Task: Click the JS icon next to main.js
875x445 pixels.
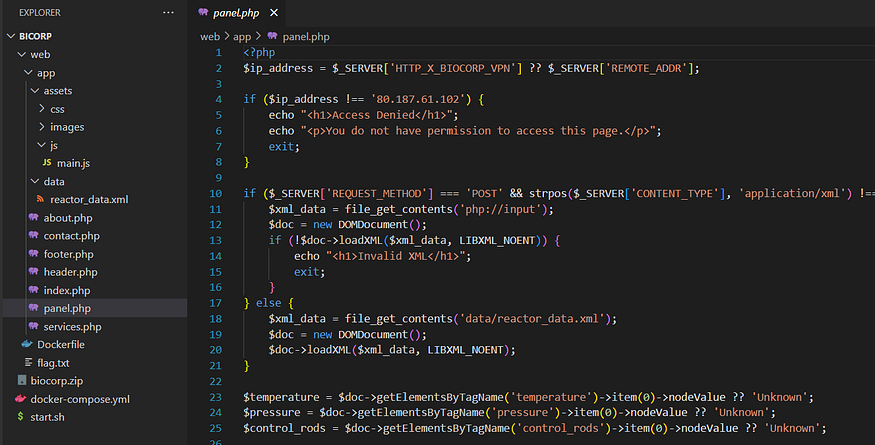Action: (47, 163)
